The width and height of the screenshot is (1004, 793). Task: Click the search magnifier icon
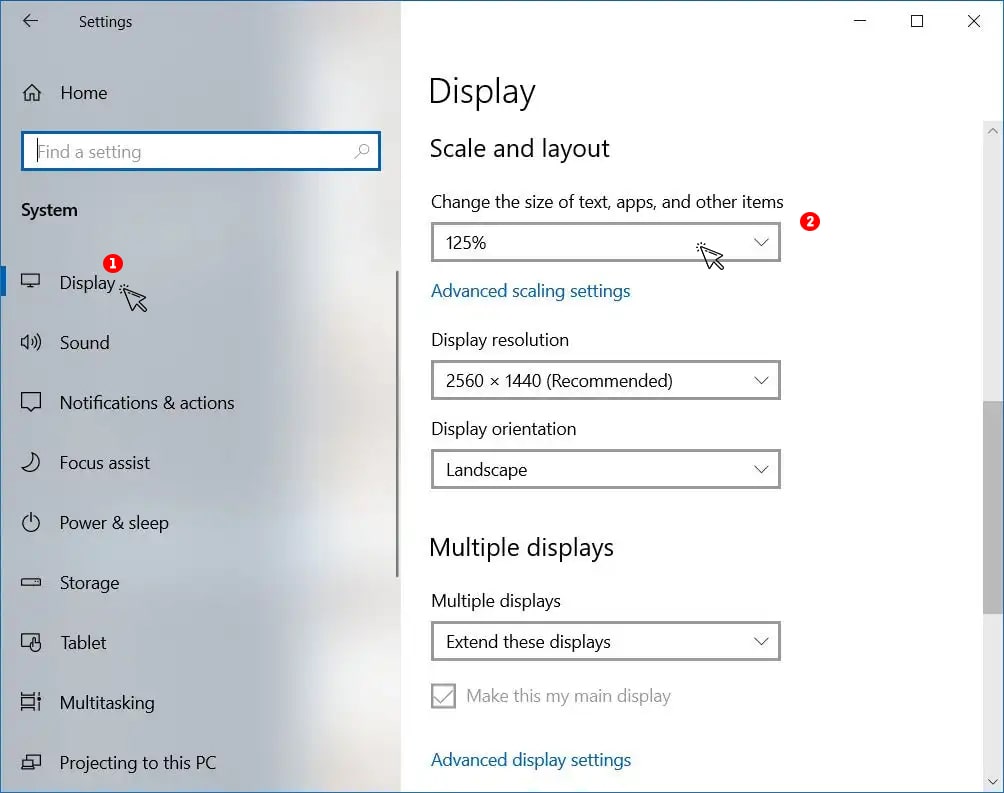(x=362, y=151)
